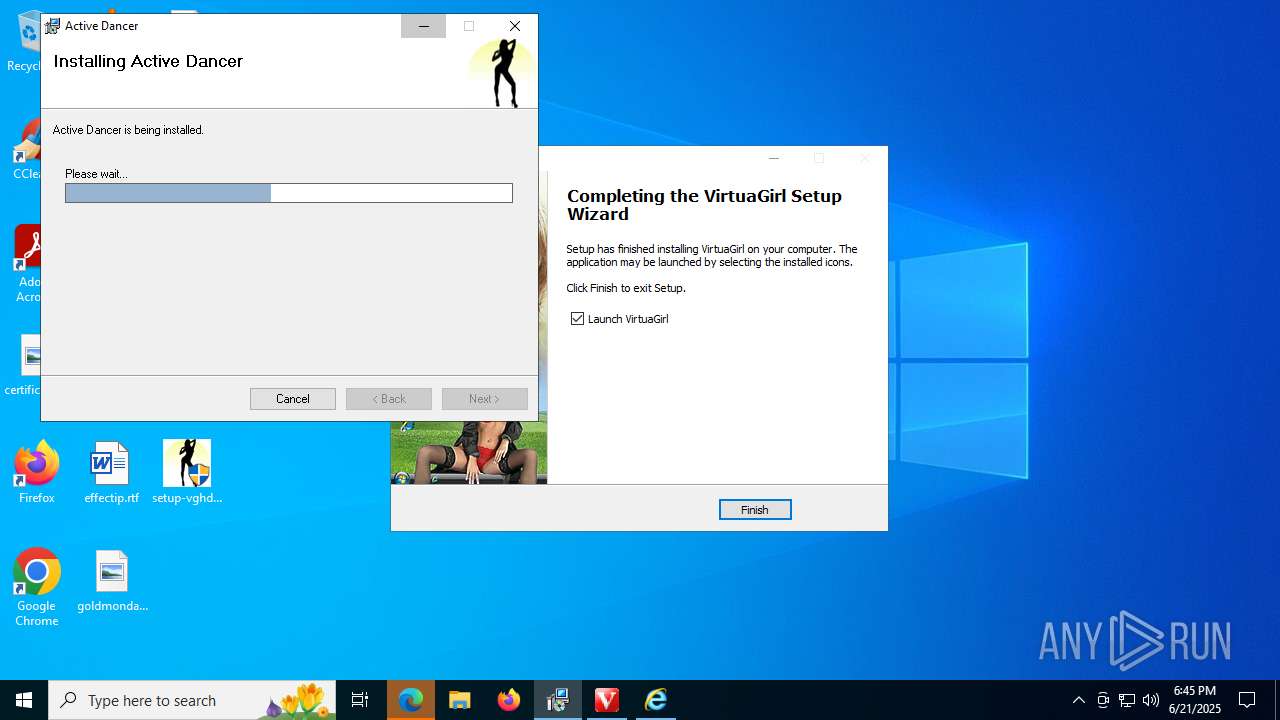1280x720 pixels.
Task: Select the certific image file on desktop
Action: pyautogui.click(x=24, y=365)
